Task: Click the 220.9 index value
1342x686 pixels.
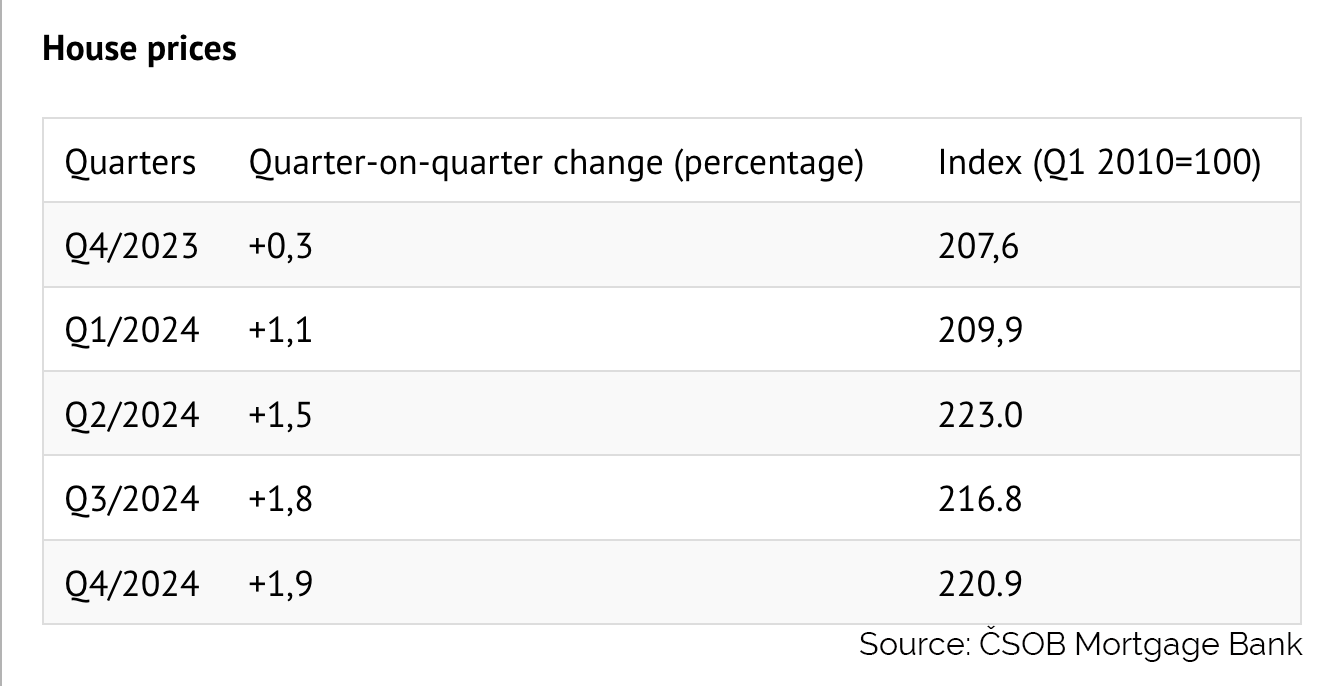Action: [x=980, y=583]
